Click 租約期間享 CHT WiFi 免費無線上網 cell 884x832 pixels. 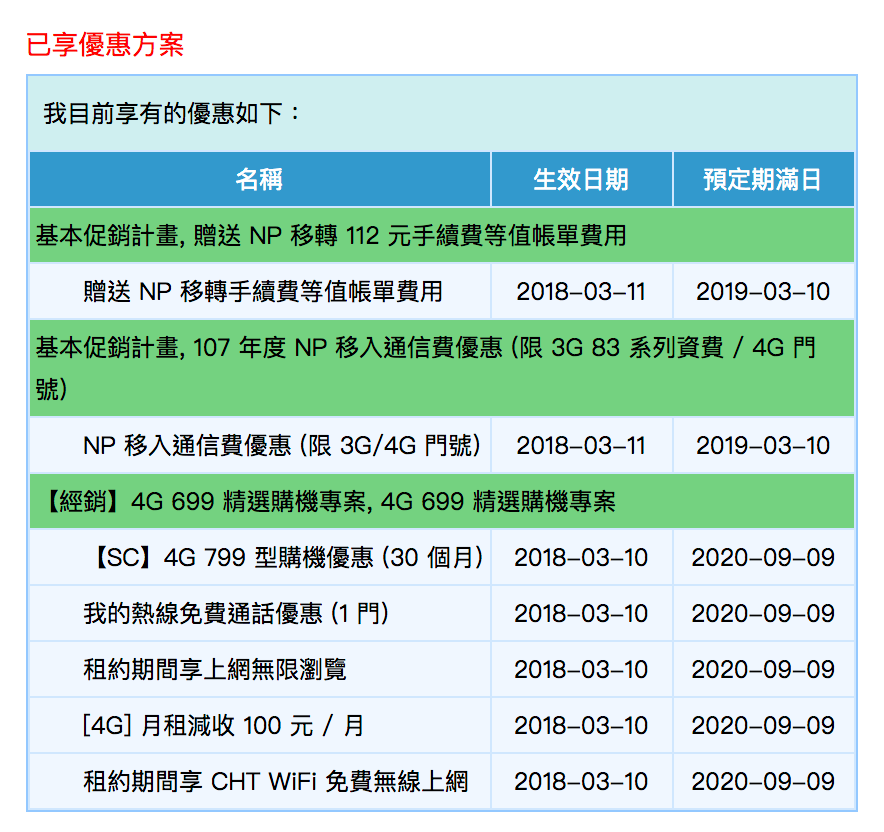click(x=260, y=781)
